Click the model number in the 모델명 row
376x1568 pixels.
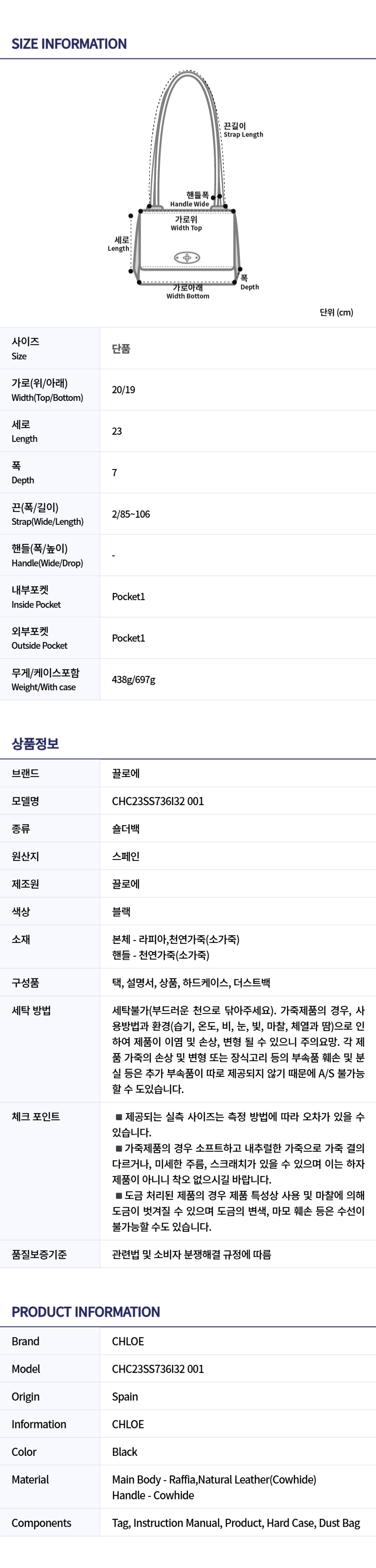tap(158, 801)
